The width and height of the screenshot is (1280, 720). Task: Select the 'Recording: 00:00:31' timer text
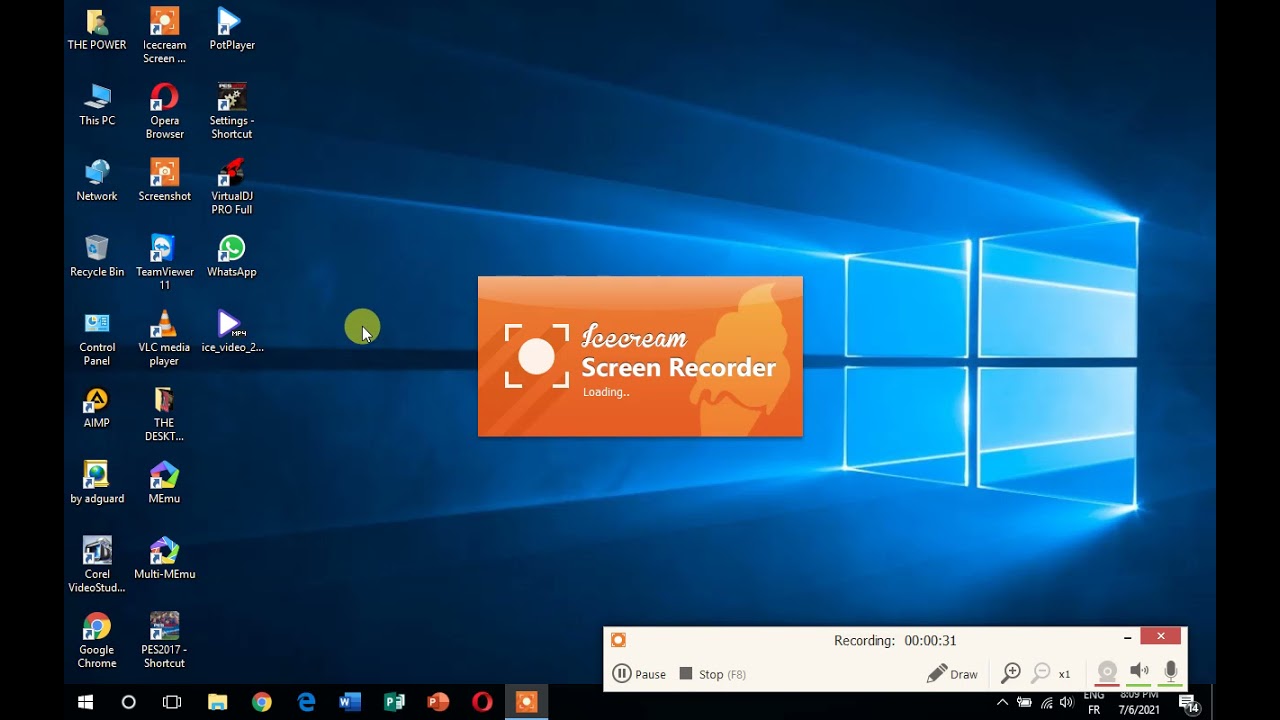(x=895, y=641)
